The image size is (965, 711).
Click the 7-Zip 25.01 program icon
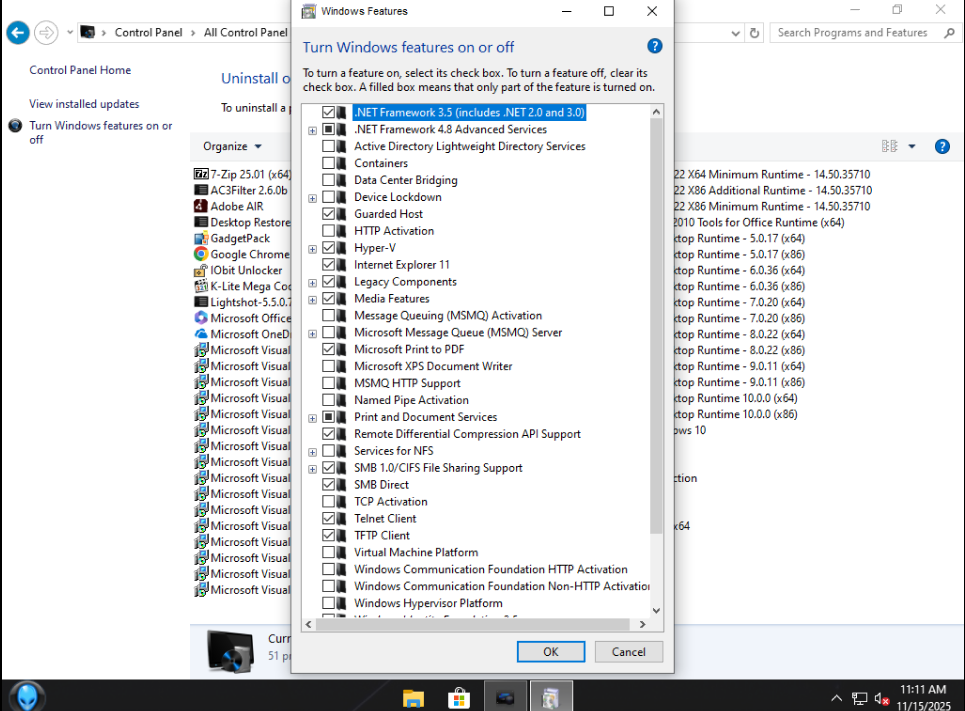(201, 174)
